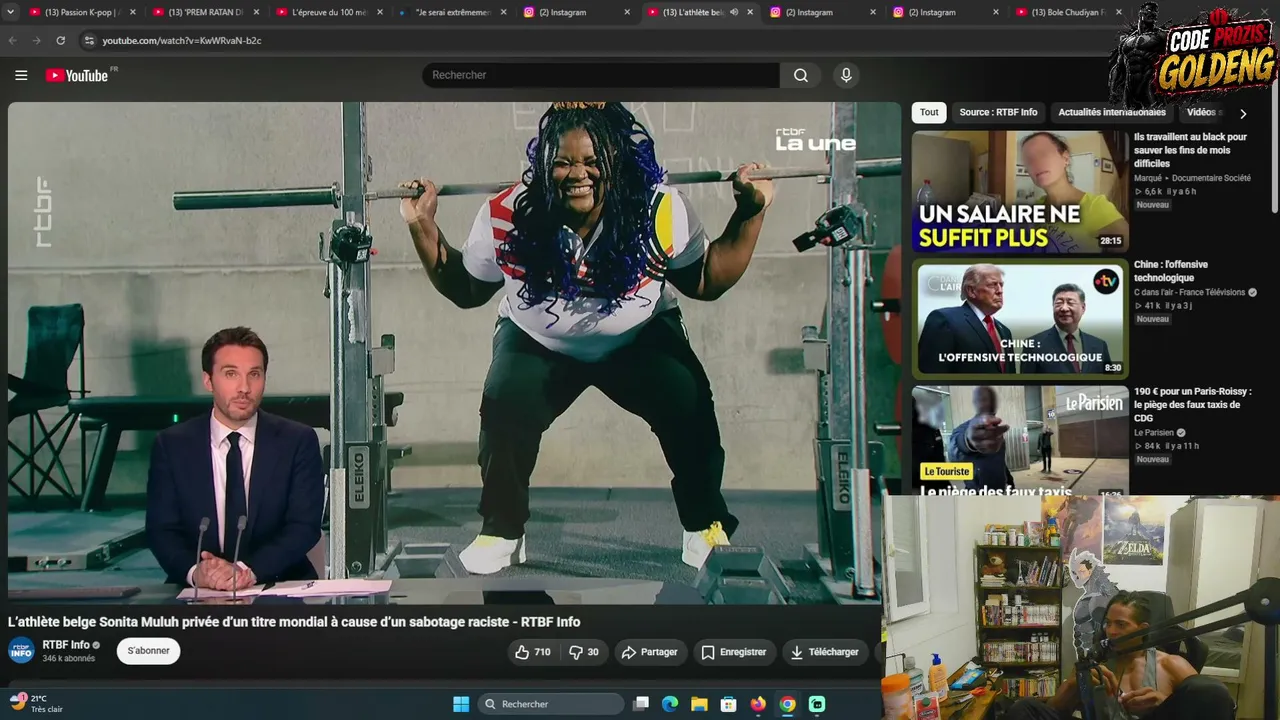The height and width of the screenshot is (720, 1280).
Task: Open the Le Parisien 'faux taxis' thumbnail
Action: tap(1020, 441)
